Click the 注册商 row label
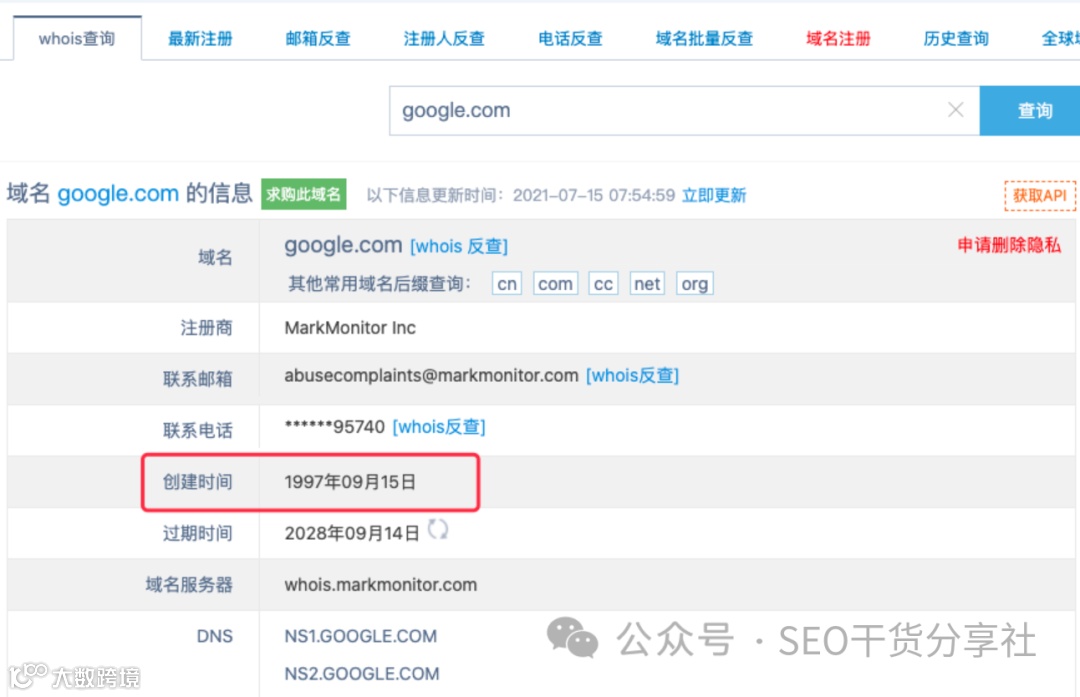 206,328
